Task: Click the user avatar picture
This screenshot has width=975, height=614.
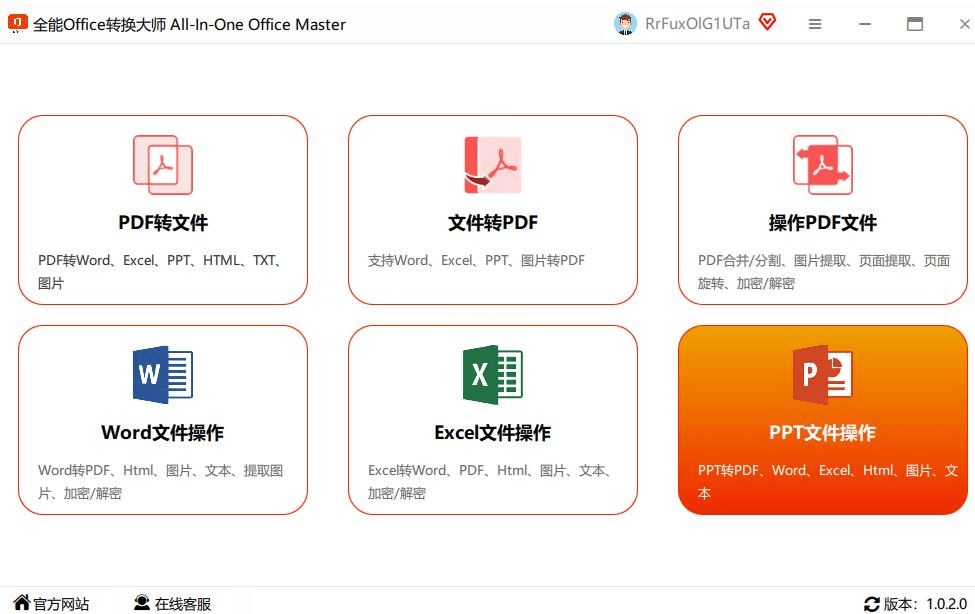Action: pyautogui.click(x=625, y=24)
